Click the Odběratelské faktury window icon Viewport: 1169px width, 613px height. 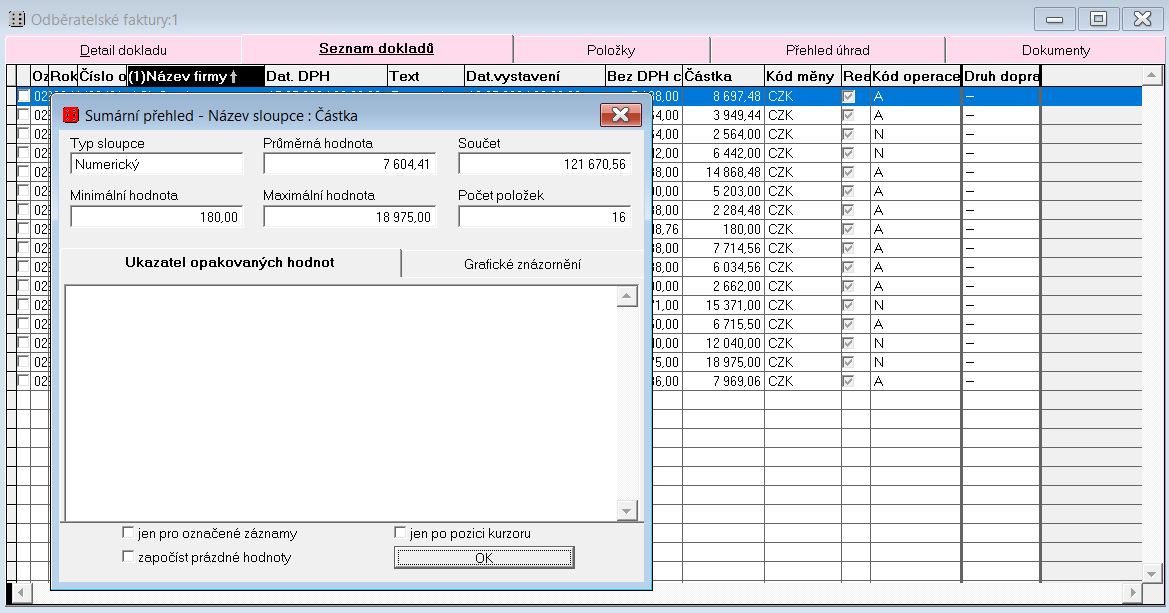pos(16,19)
